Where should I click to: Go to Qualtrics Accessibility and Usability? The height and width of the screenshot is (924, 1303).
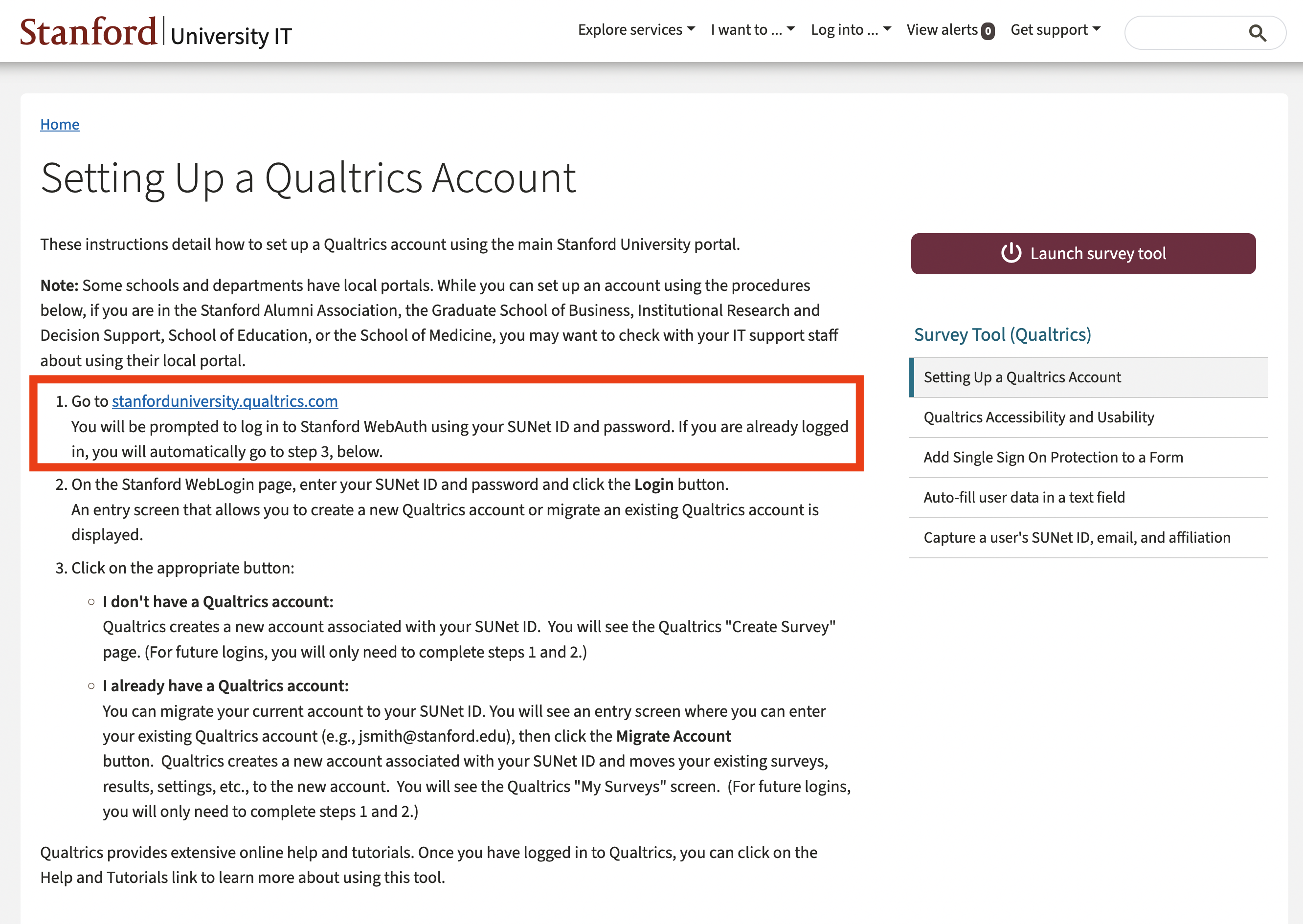[1038, 418]
